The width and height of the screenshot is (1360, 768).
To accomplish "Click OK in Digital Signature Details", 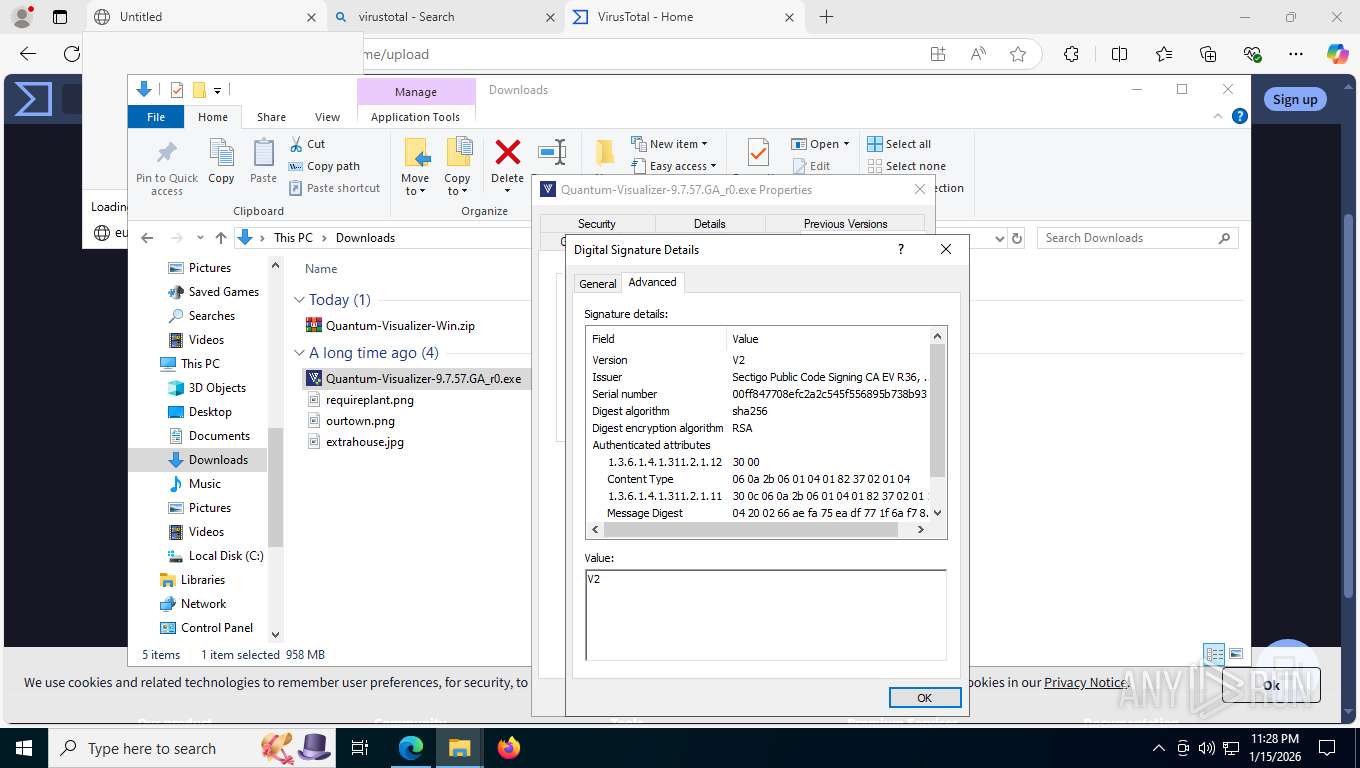I will [x=925, y=698].
